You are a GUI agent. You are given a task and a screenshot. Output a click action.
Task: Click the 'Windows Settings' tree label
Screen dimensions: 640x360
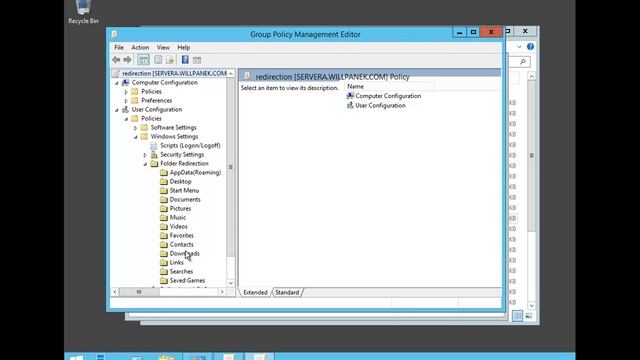pyautogui.click(x=174, y=137)
